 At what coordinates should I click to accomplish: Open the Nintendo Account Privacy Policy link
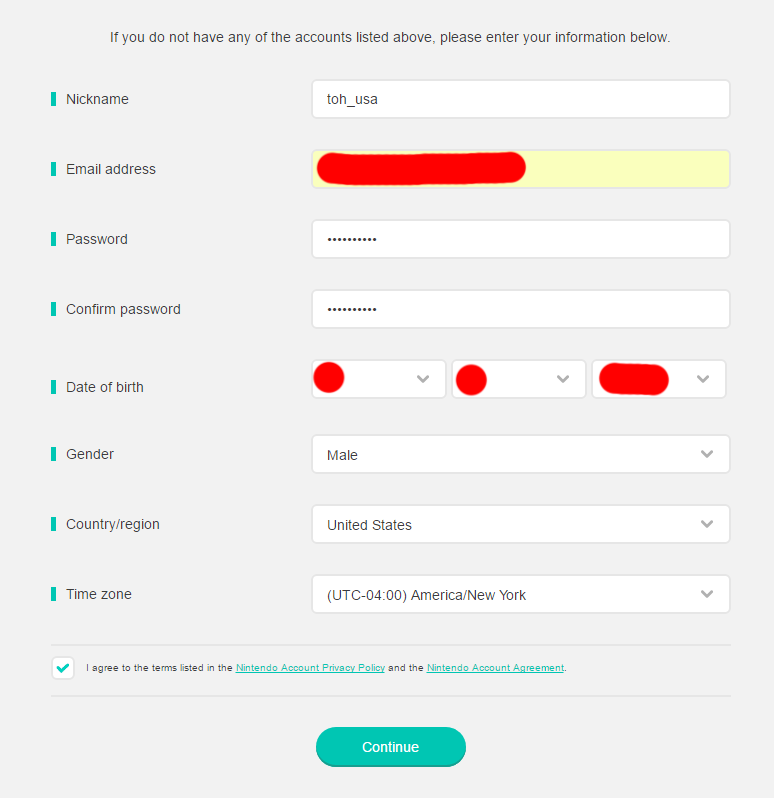tap(310, 668)
